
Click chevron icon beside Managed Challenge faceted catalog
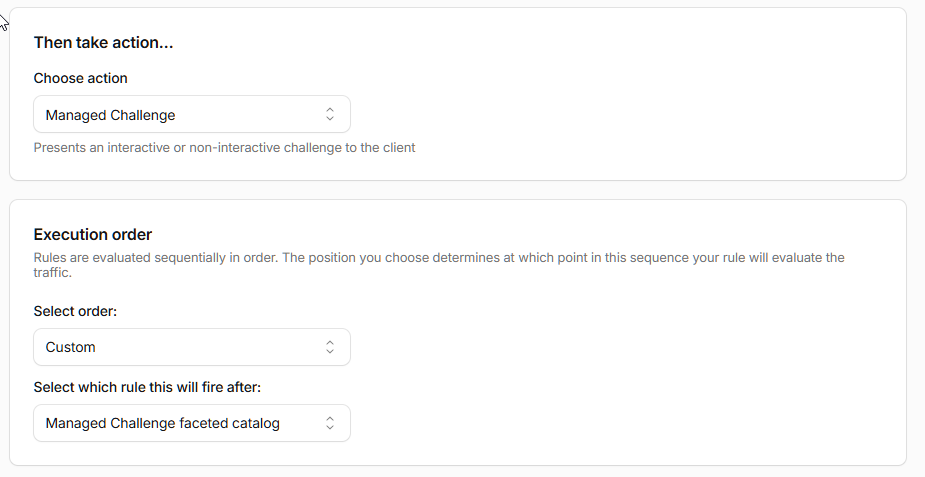(x=330, y=423)
